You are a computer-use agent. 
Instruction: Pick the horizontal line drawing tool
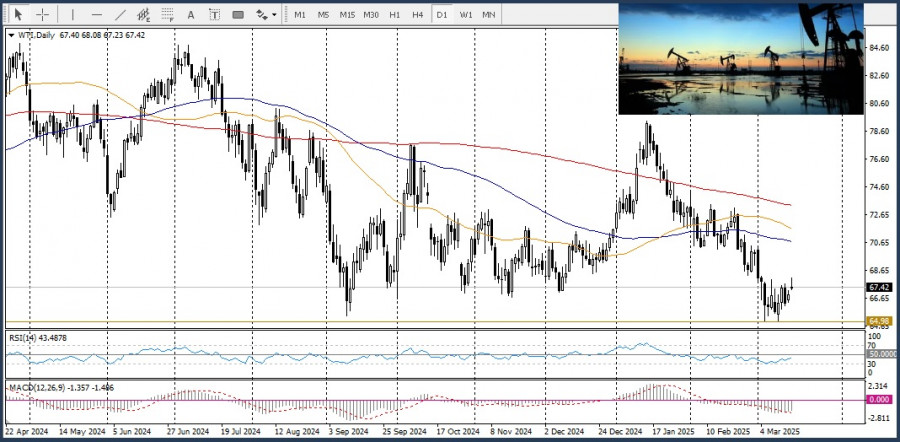[x=96, y=15]
